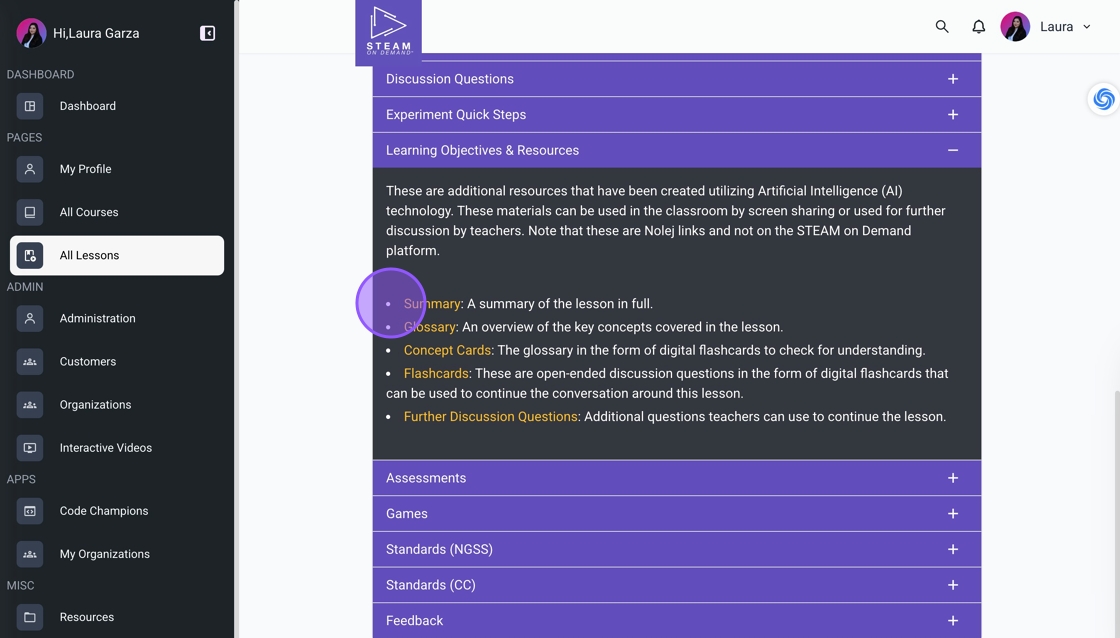Collapse Learning Objectives & Resources section
The image size is (1120, 638).
(x=952, y=150)
